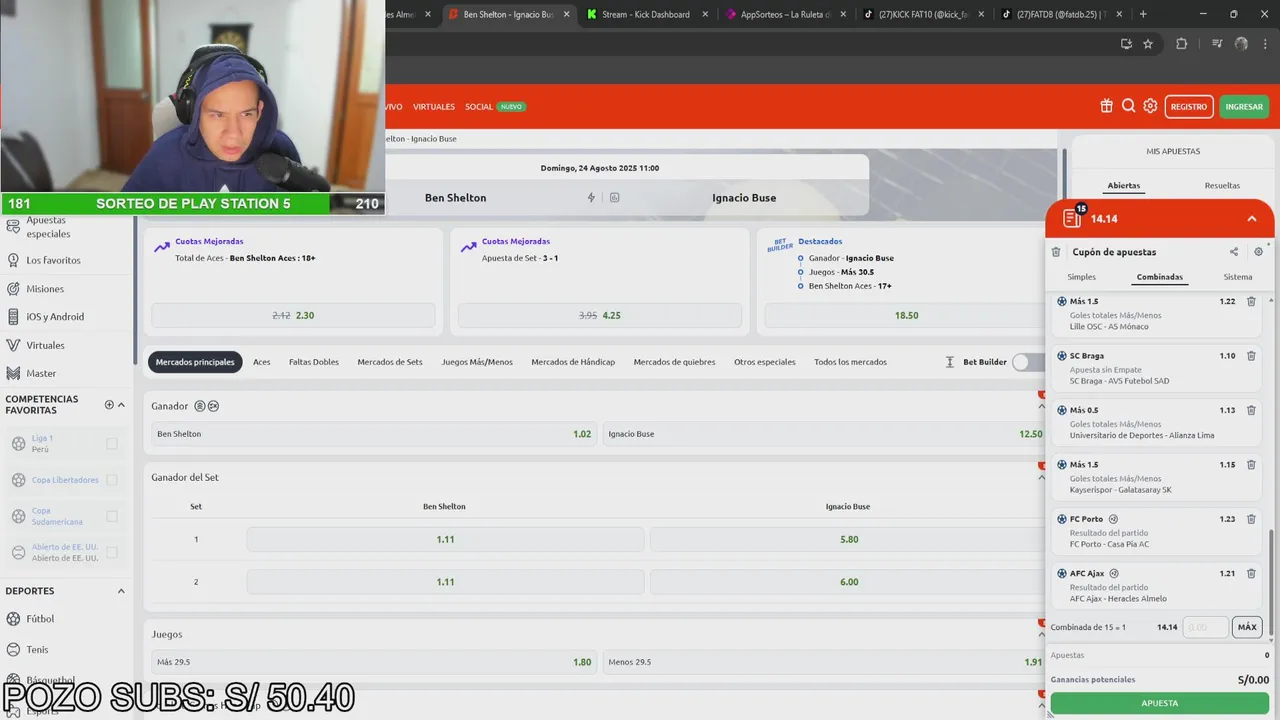Open a new browser tab with plus

[1143, 14]
